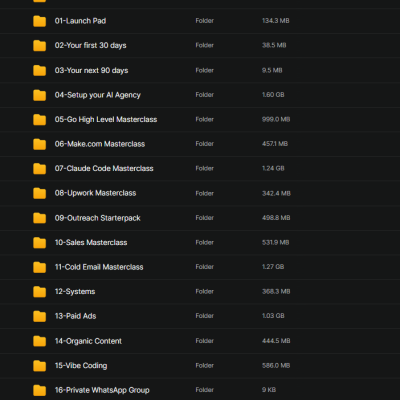Image resolution: width=400 pixels, height=400 pixels.
Task: Click the Folder type label in 15-Vibe Coding row
Action: point(205,365)
